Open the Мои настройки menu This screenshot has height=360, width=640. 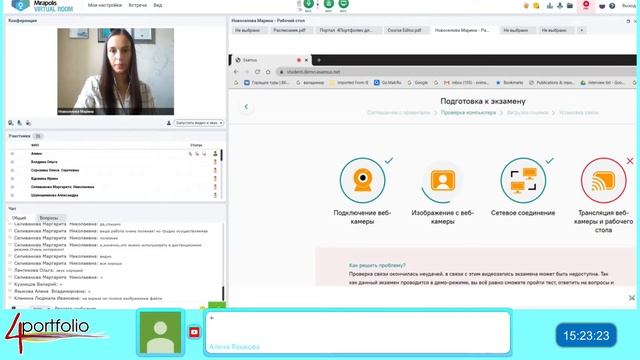(x=104, y=5)
